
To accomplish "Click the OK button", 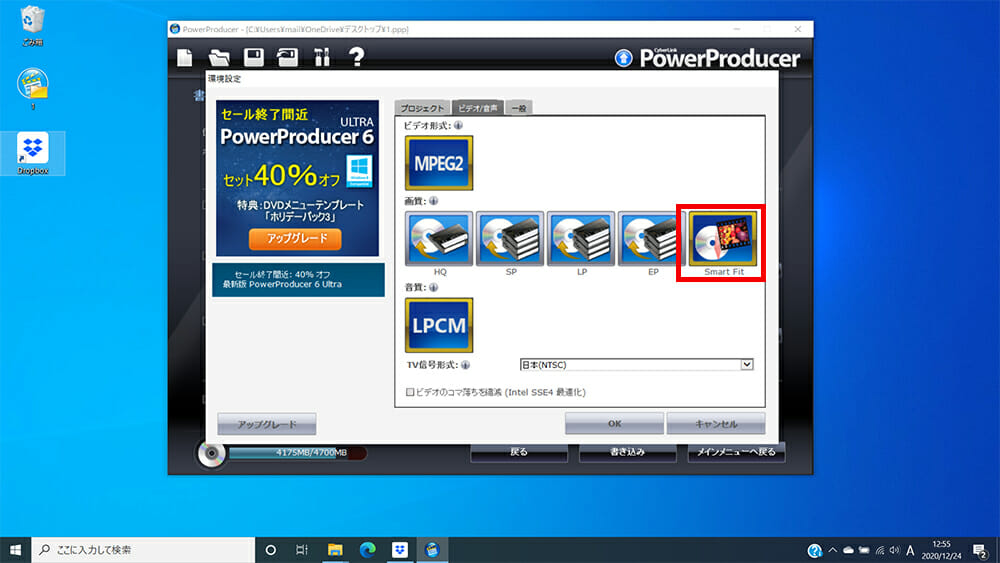I will click(614, 423).
